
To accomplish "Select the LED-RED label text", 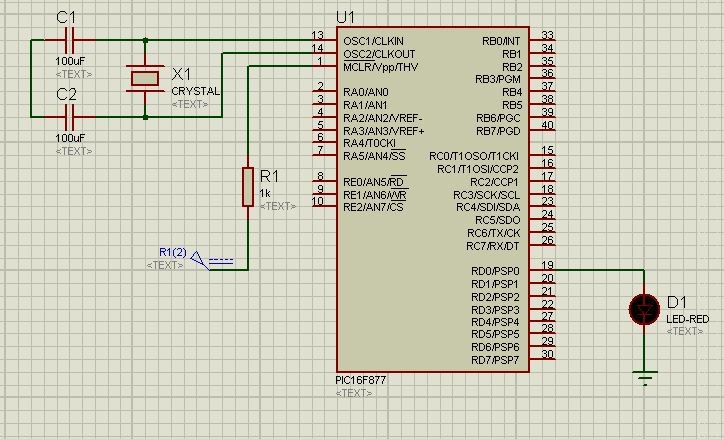I will click(x=687, y=319).
